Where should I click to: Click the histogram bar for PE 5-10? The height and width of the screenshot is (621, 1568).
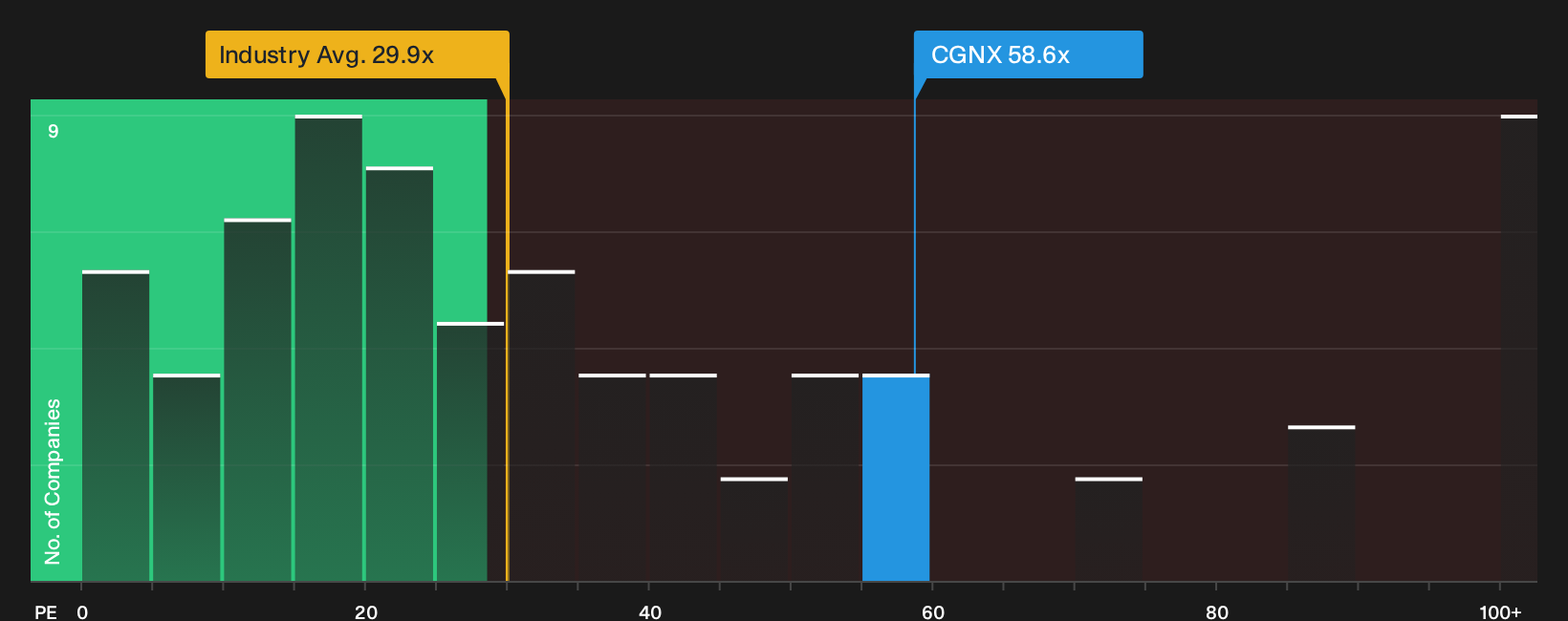tap(186, 478)
